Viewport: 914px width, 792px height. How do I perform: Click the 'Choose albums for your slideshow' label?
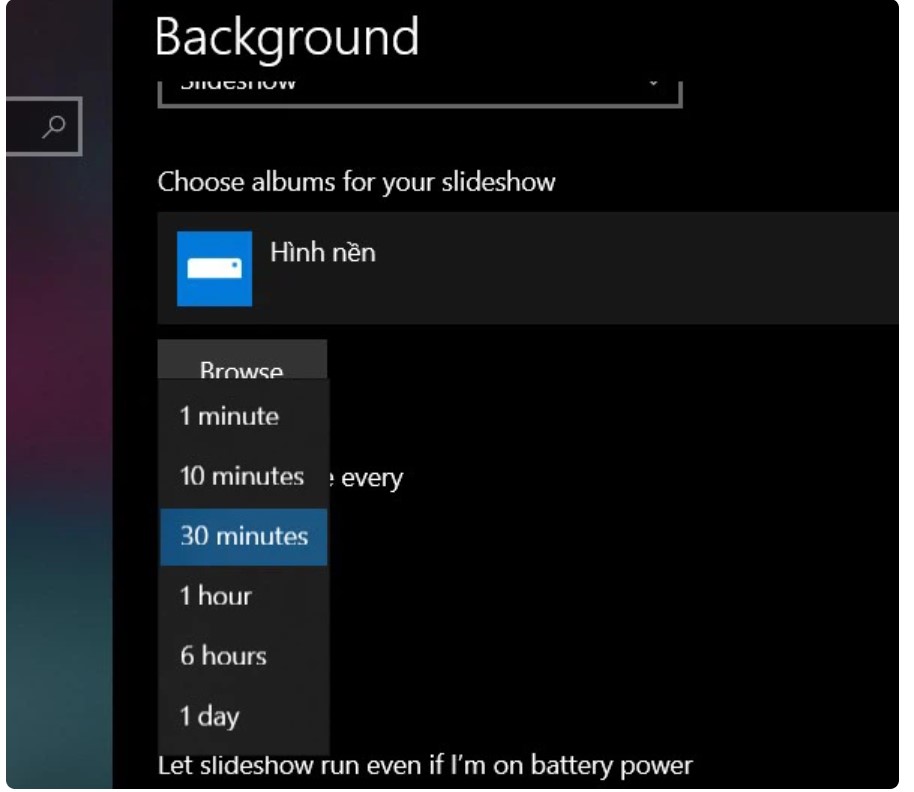click(x=356, y=182)
